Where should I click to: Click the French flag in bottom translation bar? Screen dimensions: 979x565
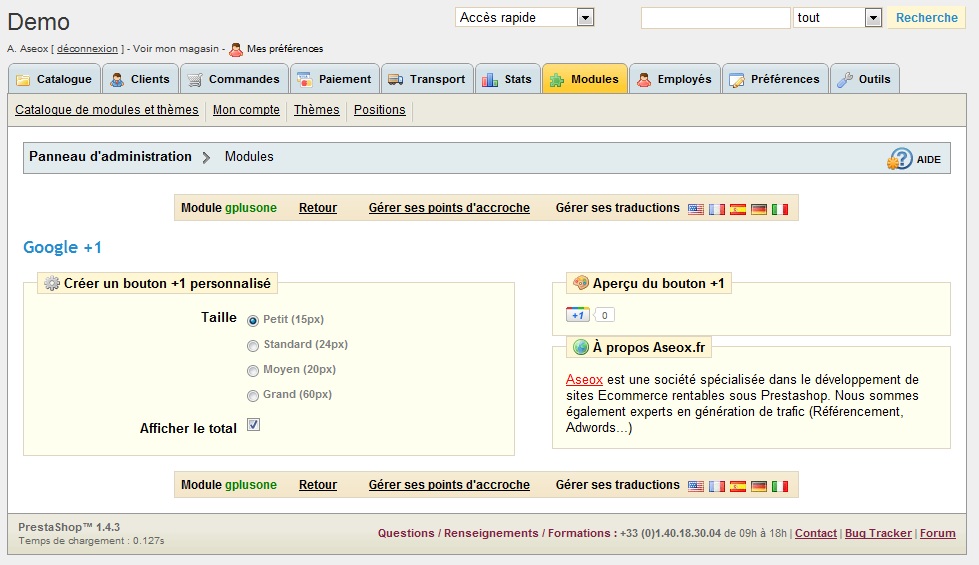coord(717,486)
